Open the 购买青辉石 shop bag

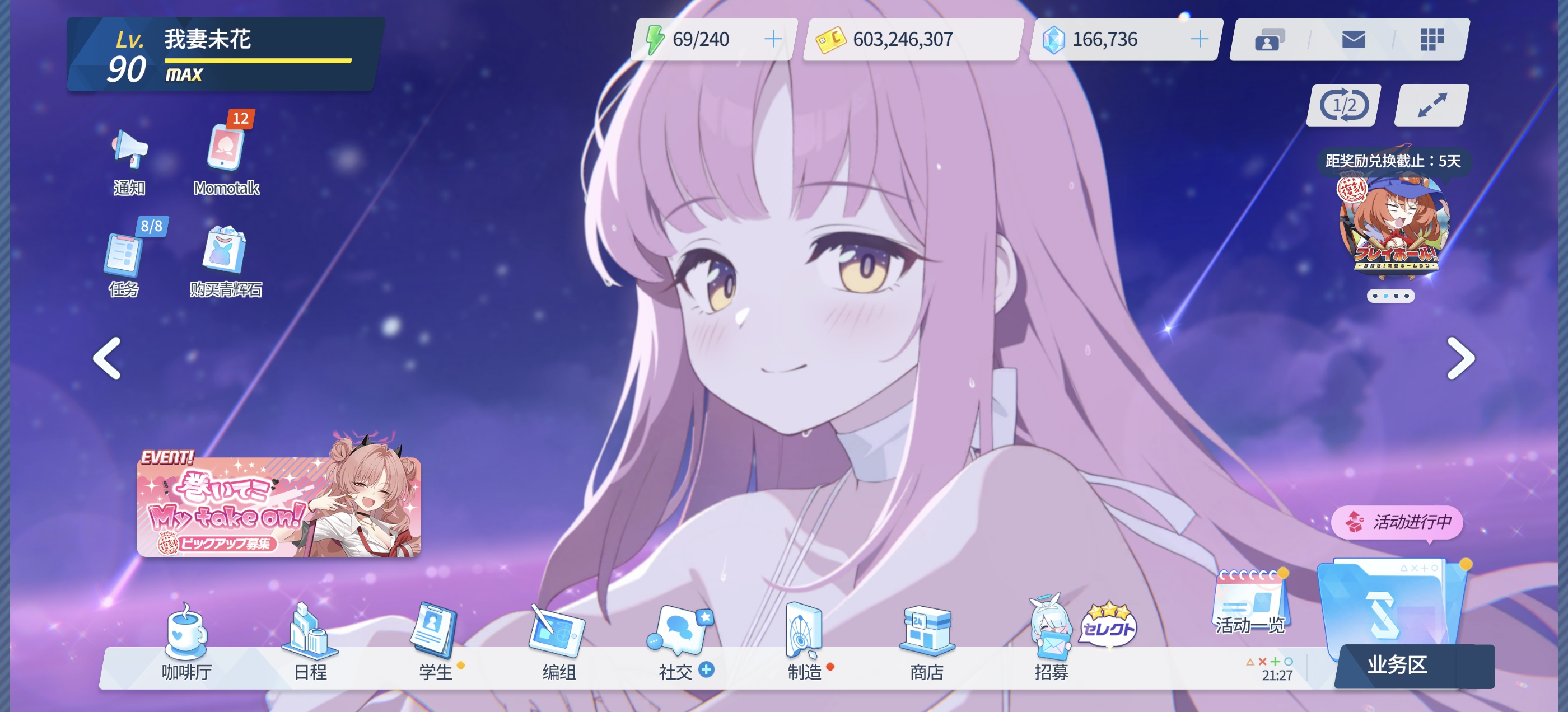click(225, 261)
